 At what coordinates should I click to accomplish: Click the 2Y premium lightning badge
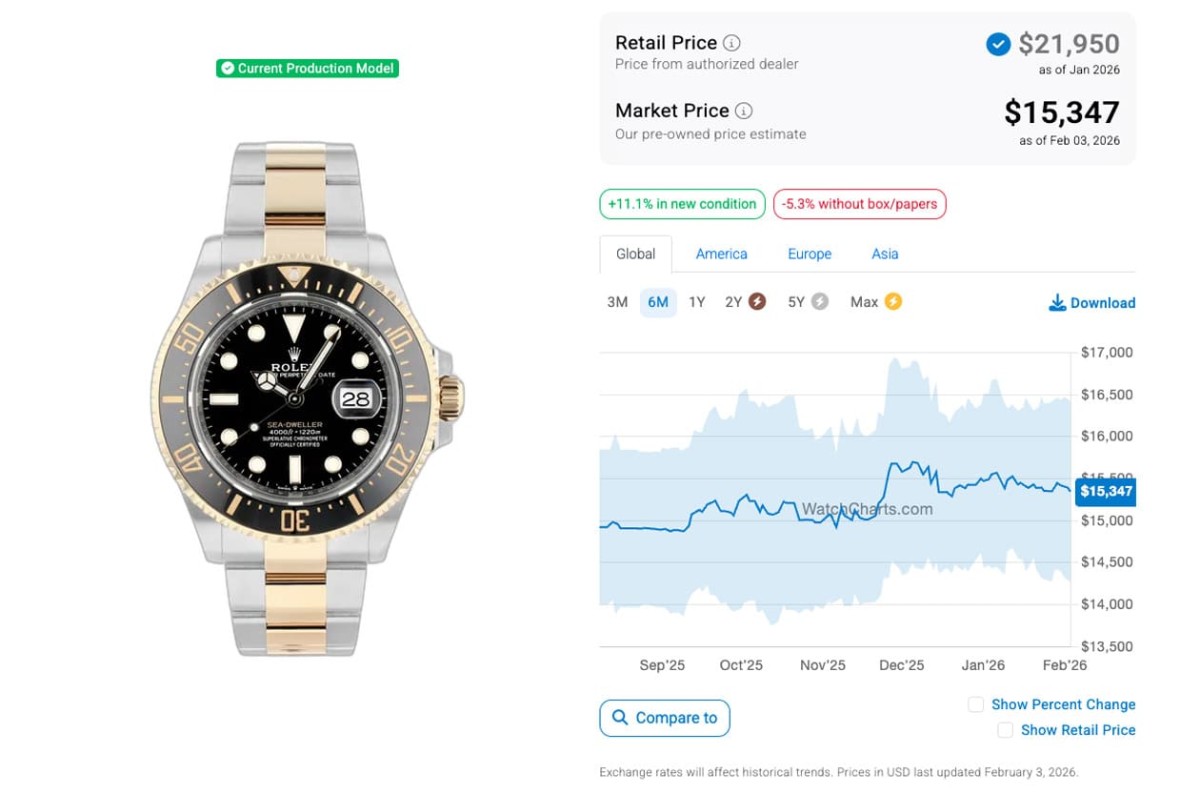[x=757, y=302]
